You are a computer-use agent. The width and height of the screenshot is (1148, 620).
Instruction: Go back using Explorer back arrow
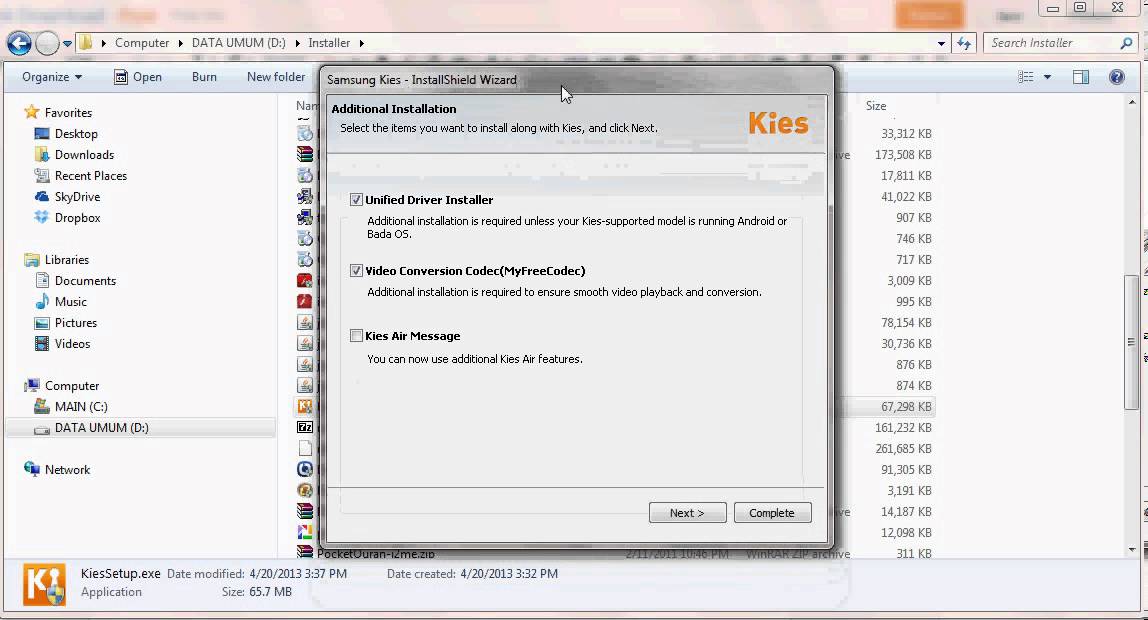pos(20,43)
